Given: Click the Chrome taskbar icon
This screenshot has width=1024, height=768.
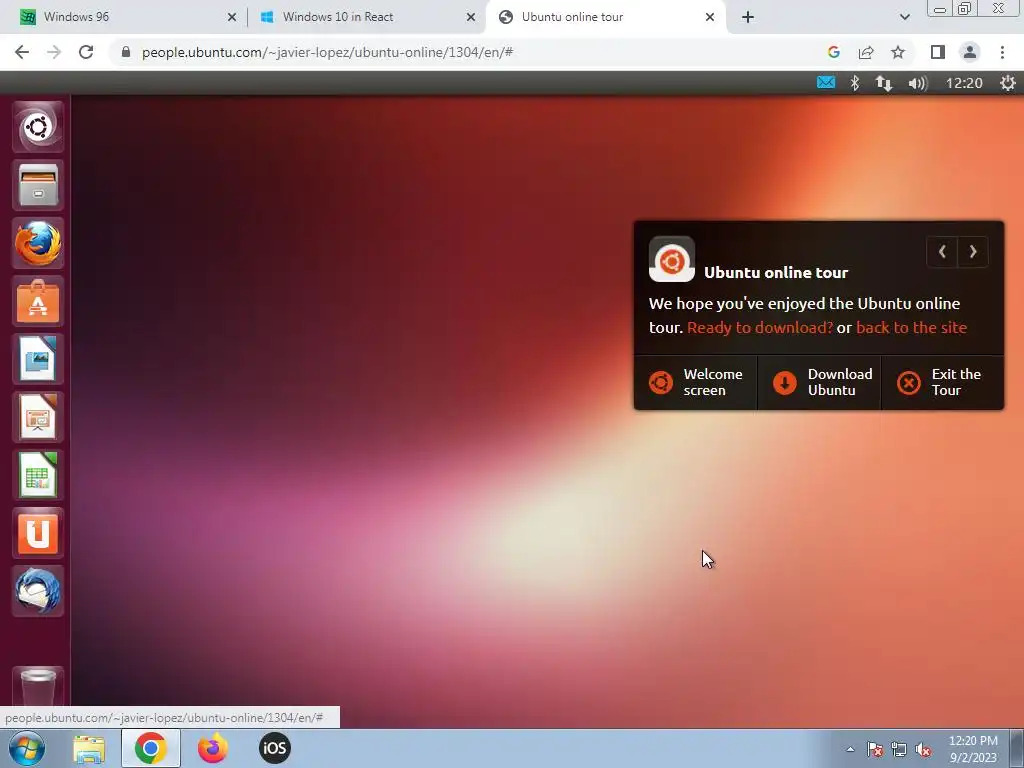Looking at the screenshot, I should tap(151, 748).
